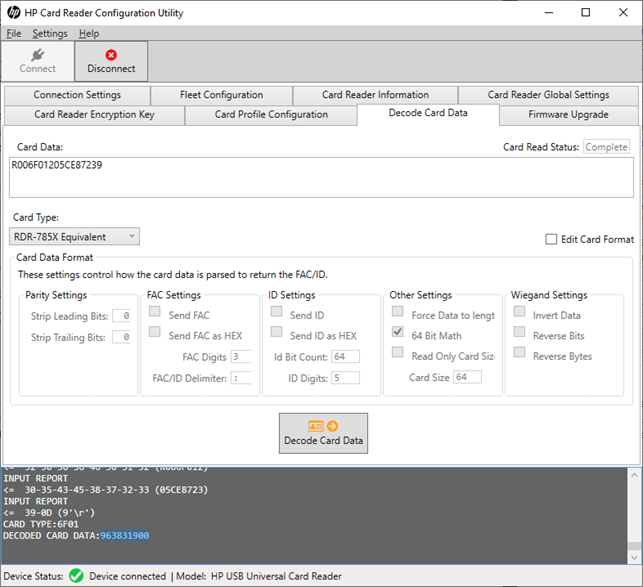Toggle Send ID checkbox
This screenshot has width=643, height=587.
point(276,311)
